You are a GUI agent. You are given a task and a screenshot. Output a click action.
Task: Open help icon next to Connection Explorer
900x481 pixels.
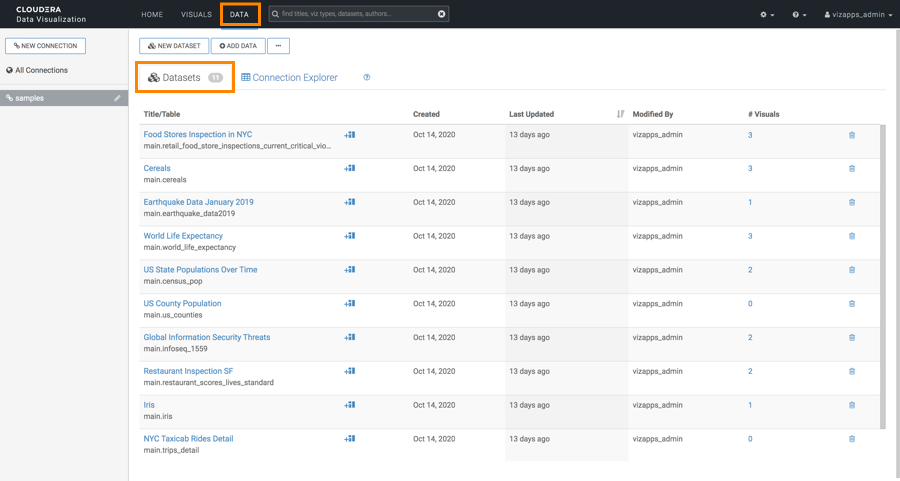point(367,78)
